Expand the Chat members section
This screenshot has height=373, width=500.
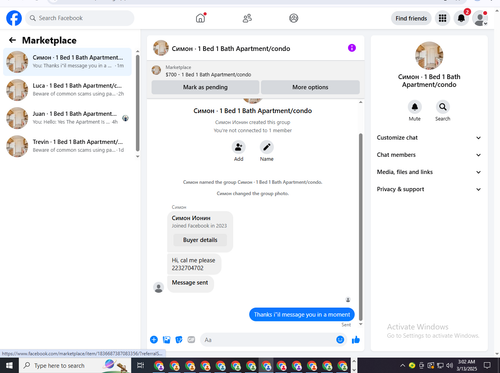click(429, 155)
